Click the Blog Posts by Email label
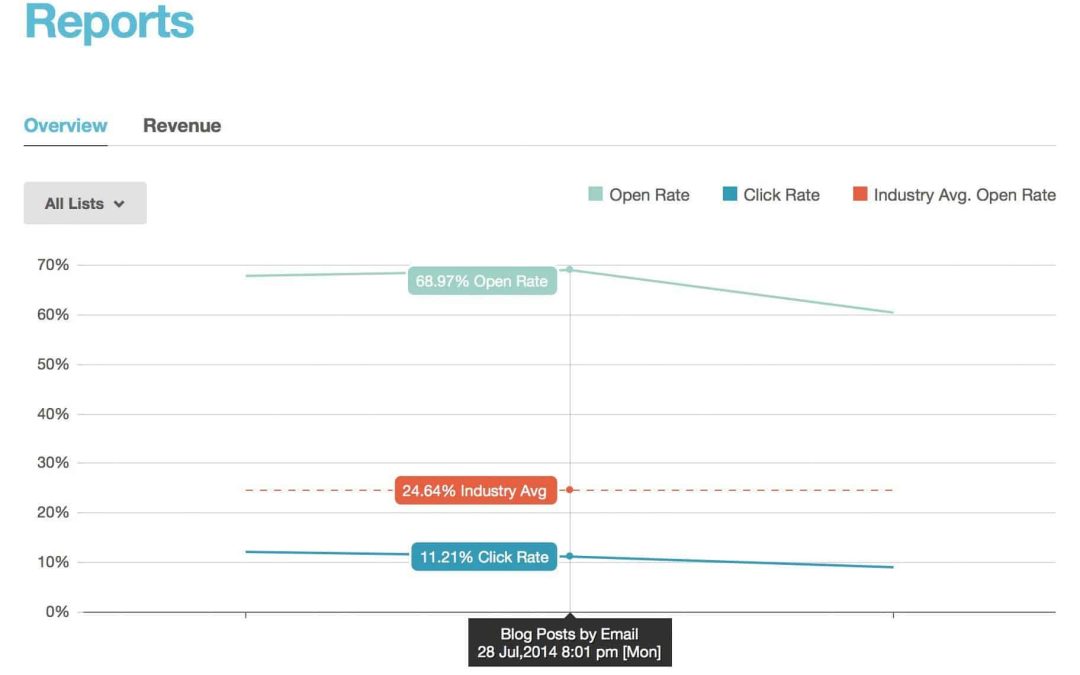This screenshot has width=1080, height=675. click(569, 634)
